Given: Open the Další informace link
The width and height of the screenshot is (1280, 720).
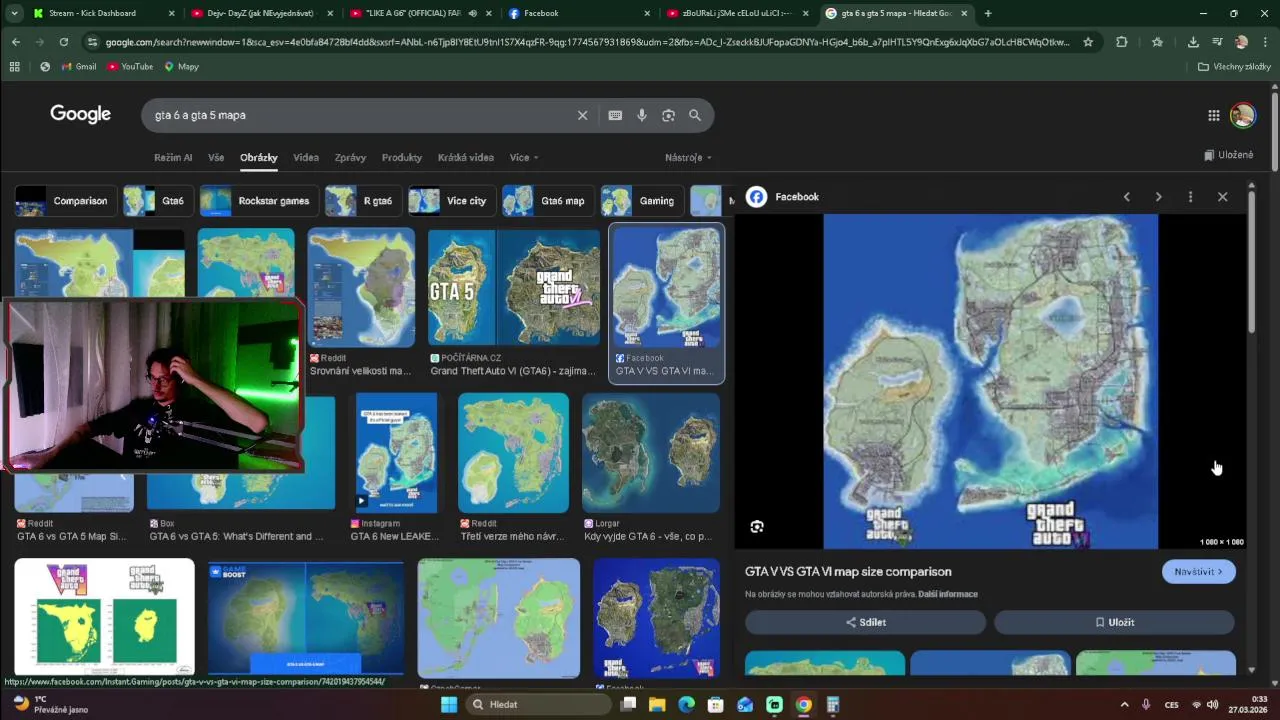Looking at the screenshot, I should click(948, 594).
